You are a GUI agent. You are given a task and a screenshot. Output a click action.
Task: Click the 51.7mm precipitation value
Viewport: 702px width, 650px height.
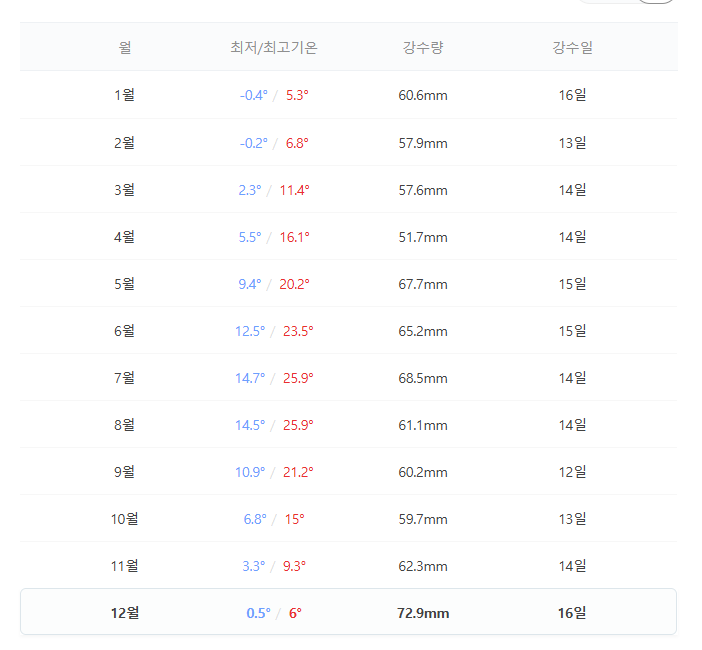(x=423, y=237)
